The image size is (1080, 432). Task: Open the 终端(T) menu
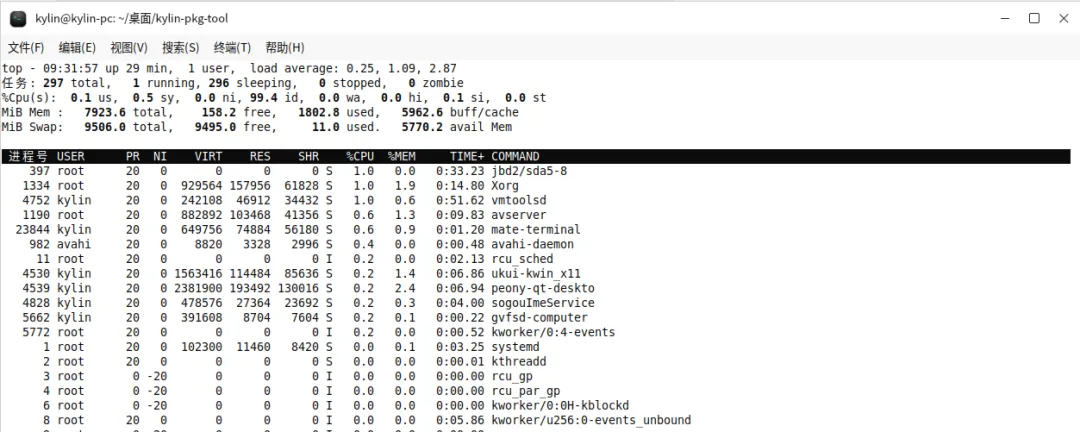coord(232,48)
